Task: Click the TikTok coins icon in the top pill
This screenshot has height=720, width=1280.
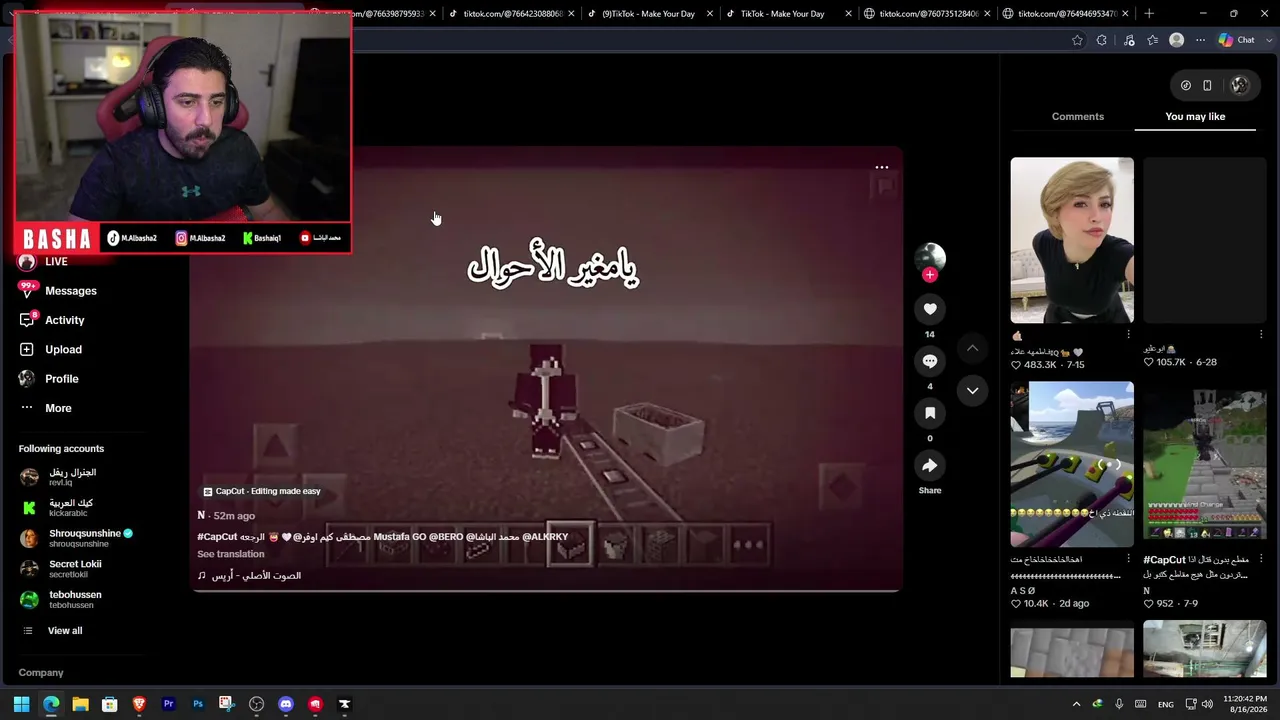Action: (1186, 85)
